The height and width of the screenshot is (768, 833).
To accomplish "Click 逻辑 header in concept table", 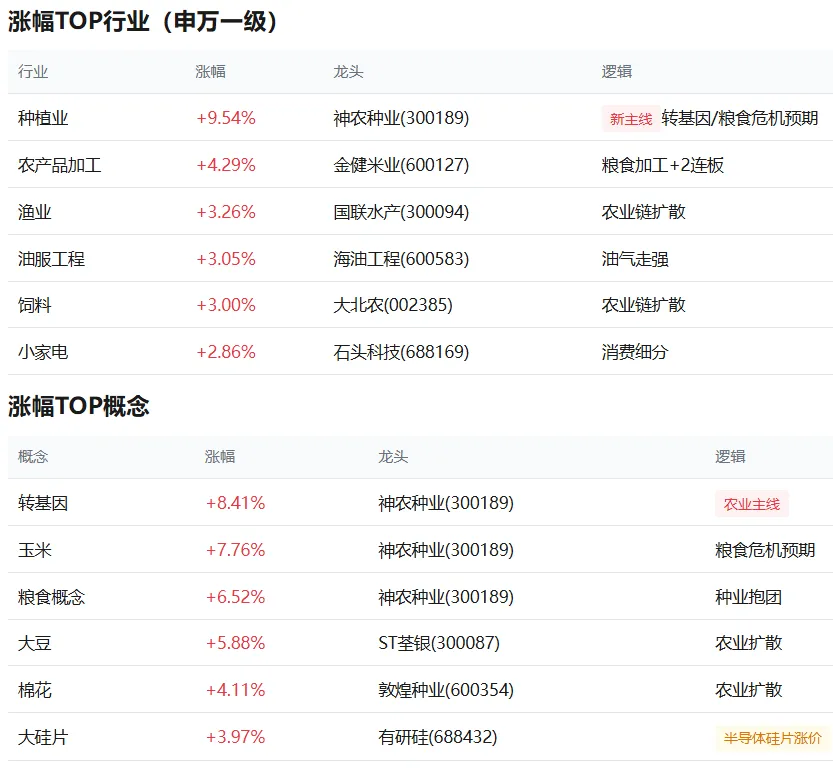I will click(730, 457).
